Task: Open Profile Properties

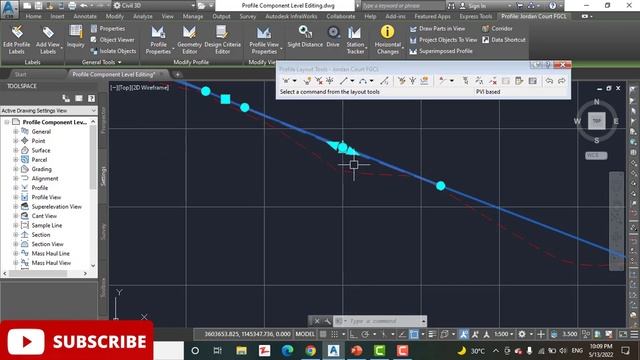Action: (x=158, y=40)
